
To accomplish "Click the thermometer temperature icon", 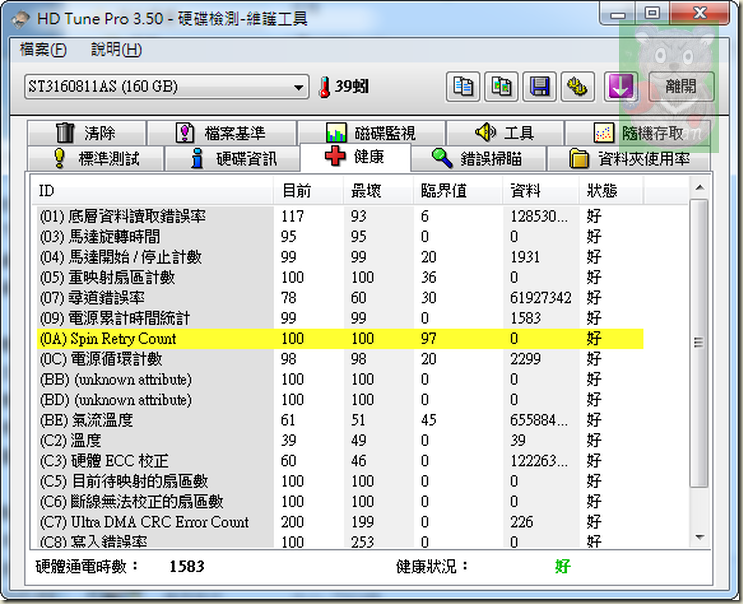I will (325, 87).
